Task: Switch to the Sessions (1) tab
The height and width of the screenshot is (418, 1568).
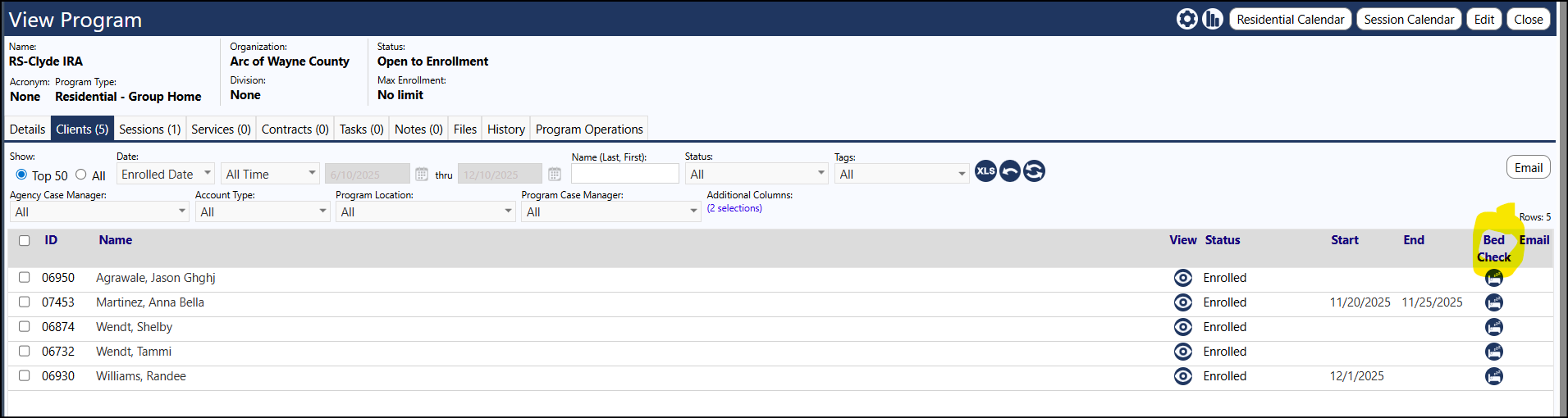Action: 149,129
